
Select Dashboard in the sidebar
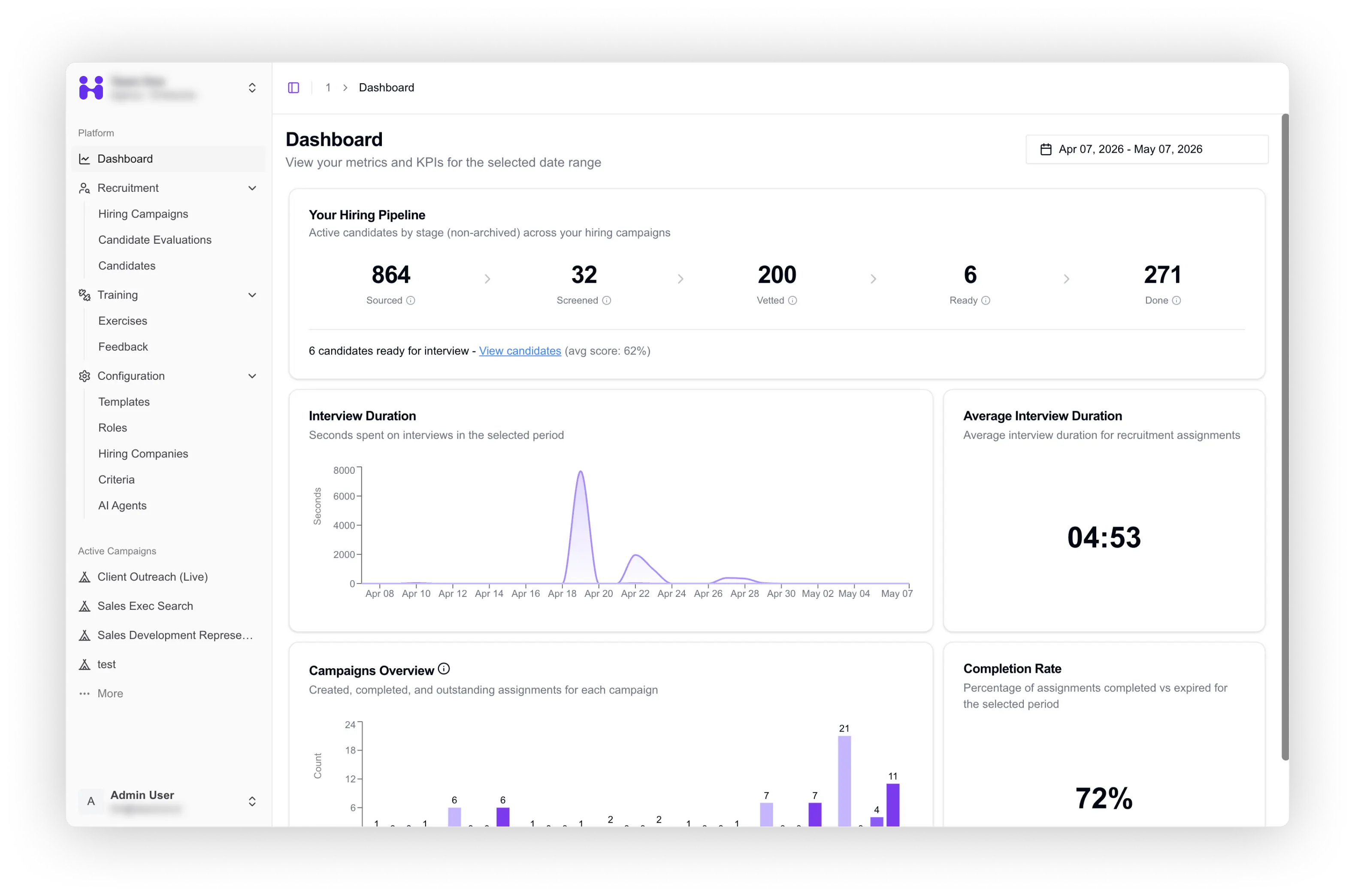click(x=169, y=159)
